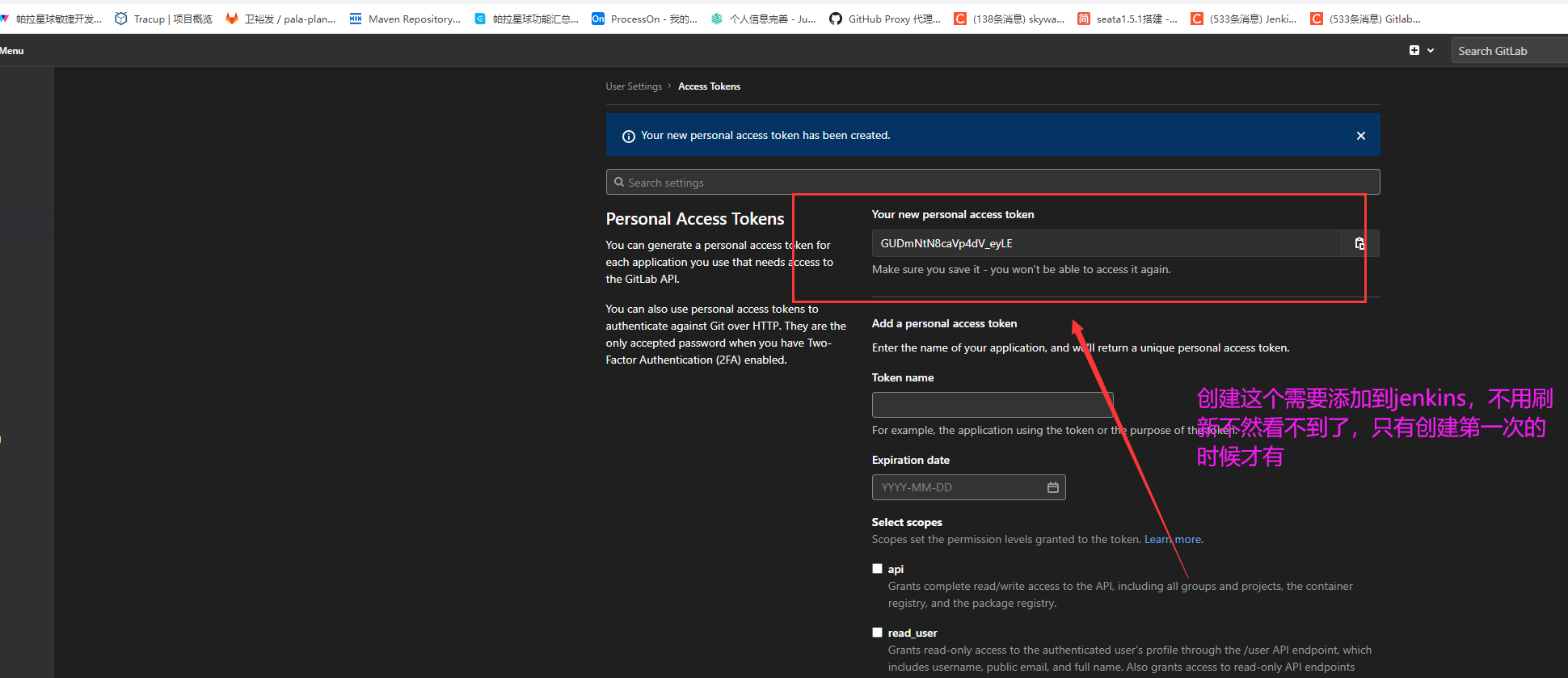This screenshot has width=1568, height=678.
Task: Click the 'Your new personal access token' label
Action: click(x=953, y=214)
